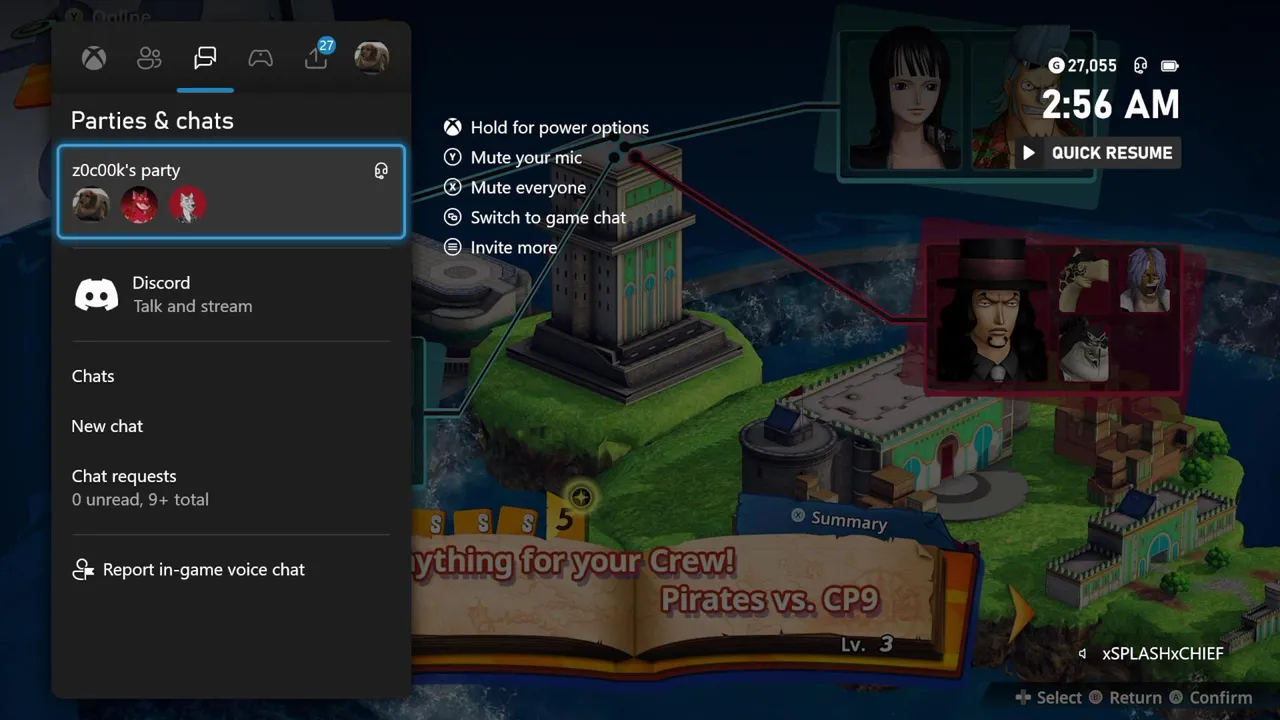Click the headset icon in z0c00k's party
1280x720 pixels.
tap(381, 171)
